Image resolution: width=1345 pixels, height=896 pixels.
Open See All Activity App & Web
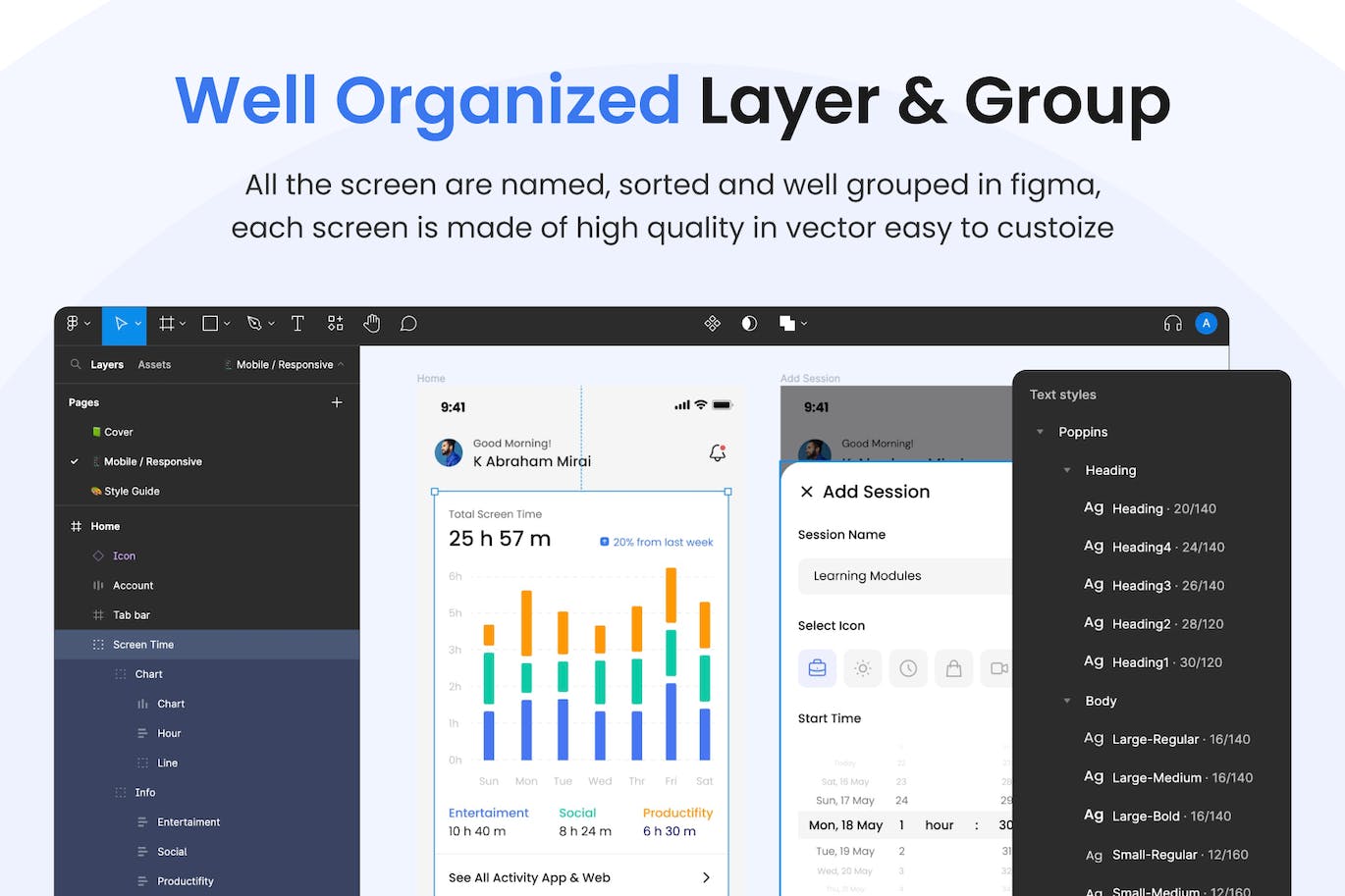[x=580, y=877]
